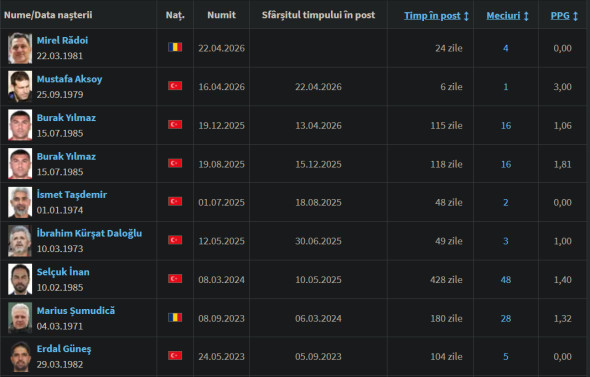Open Burak Yılmaz link appointed 19.08.2025
The width and height of the screenshot is (590, 377).
point(66,157)
